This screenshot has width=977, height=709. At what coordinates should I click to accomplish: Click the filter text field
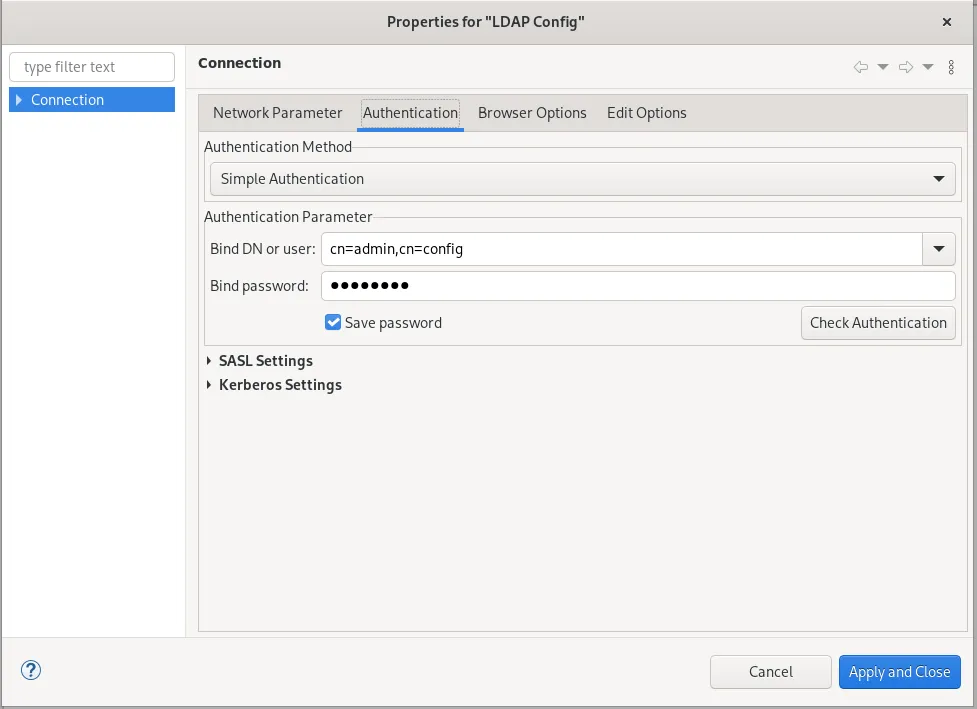[91, 66]
